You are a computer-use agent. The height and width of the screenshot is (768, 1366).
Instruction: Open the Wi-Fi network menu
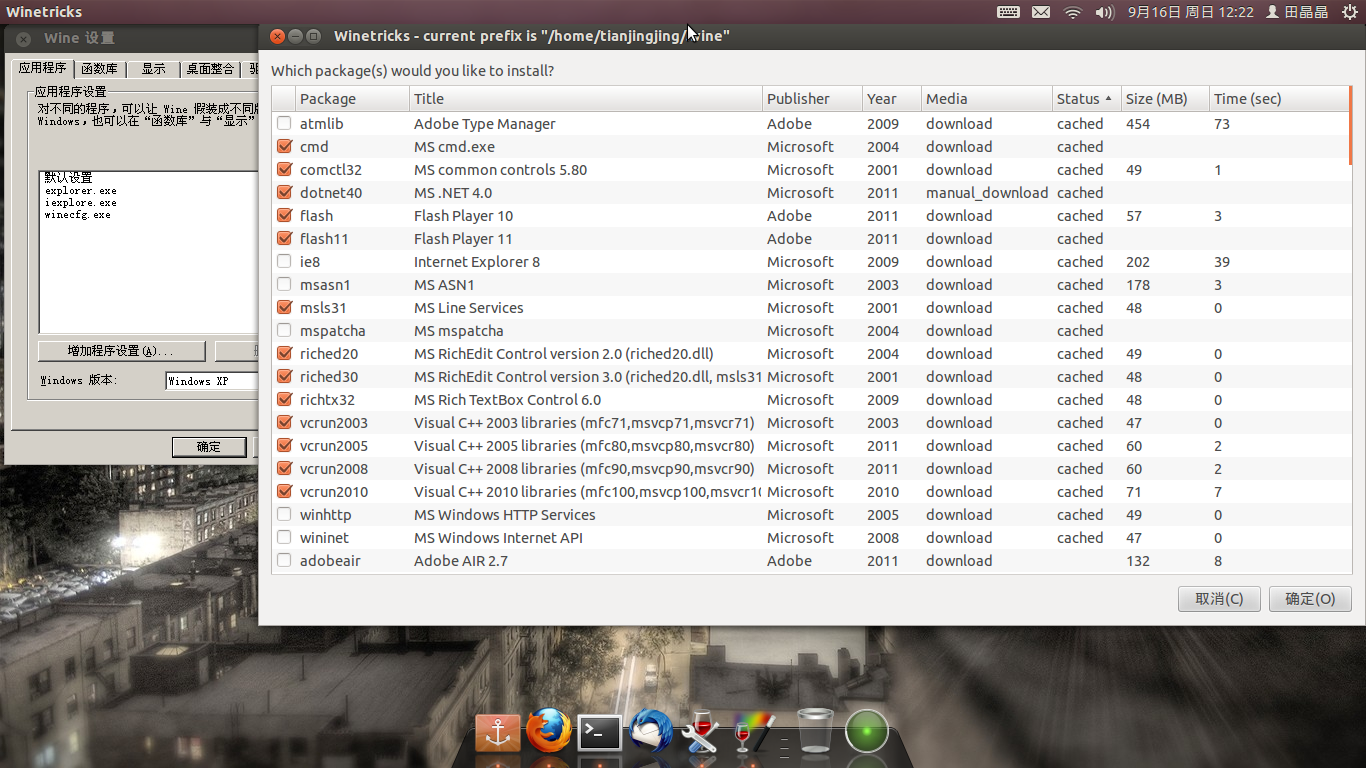(x=1073, y=12)
